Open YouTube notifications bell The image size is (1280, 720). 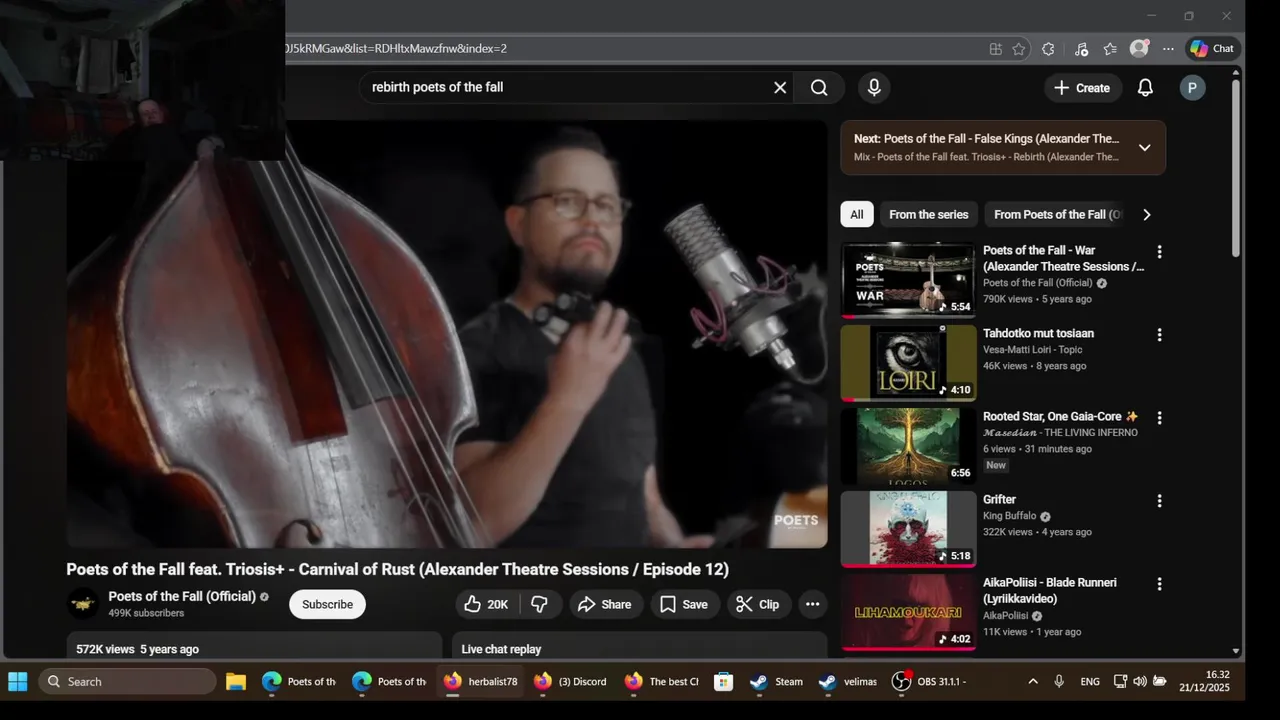pyautogui.click(x=1145, y=88)
